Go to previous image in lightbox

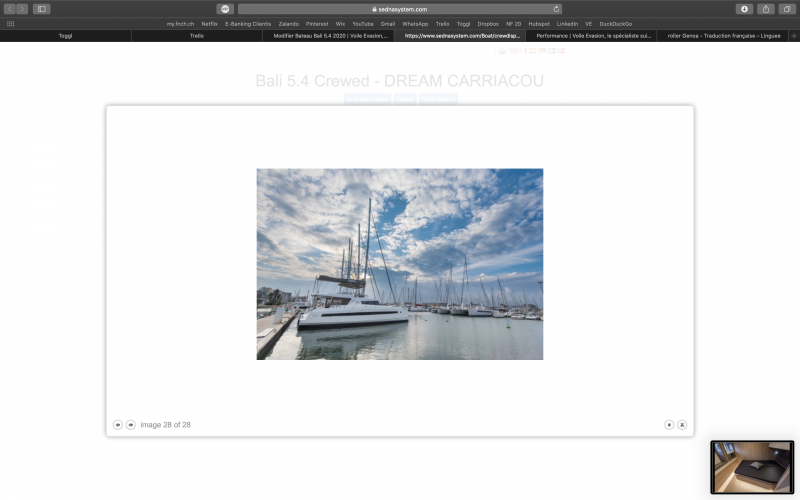click(x=117, y=424)
